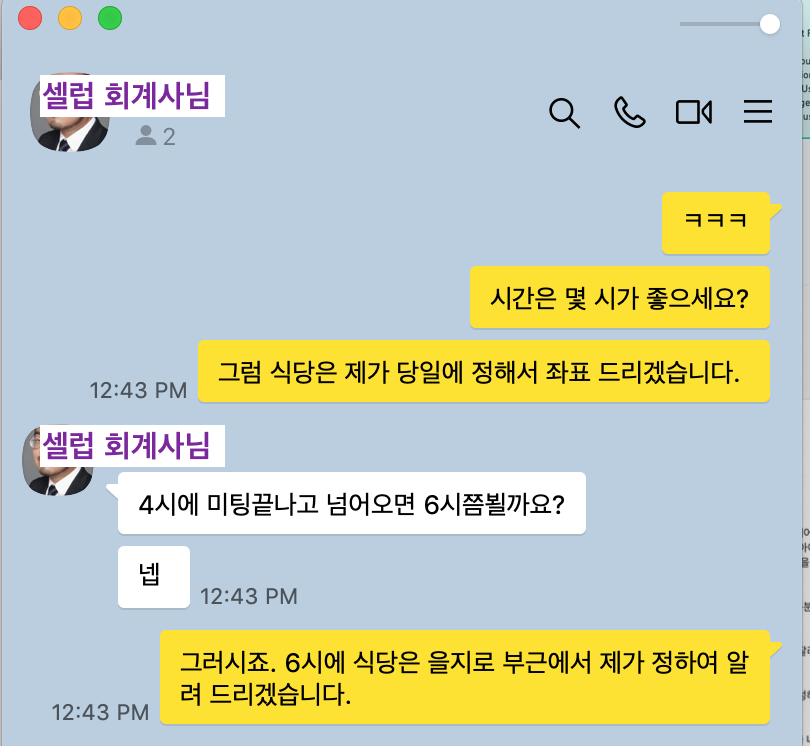
Task: Start a video call with camera icon
Action: [694, 112]
